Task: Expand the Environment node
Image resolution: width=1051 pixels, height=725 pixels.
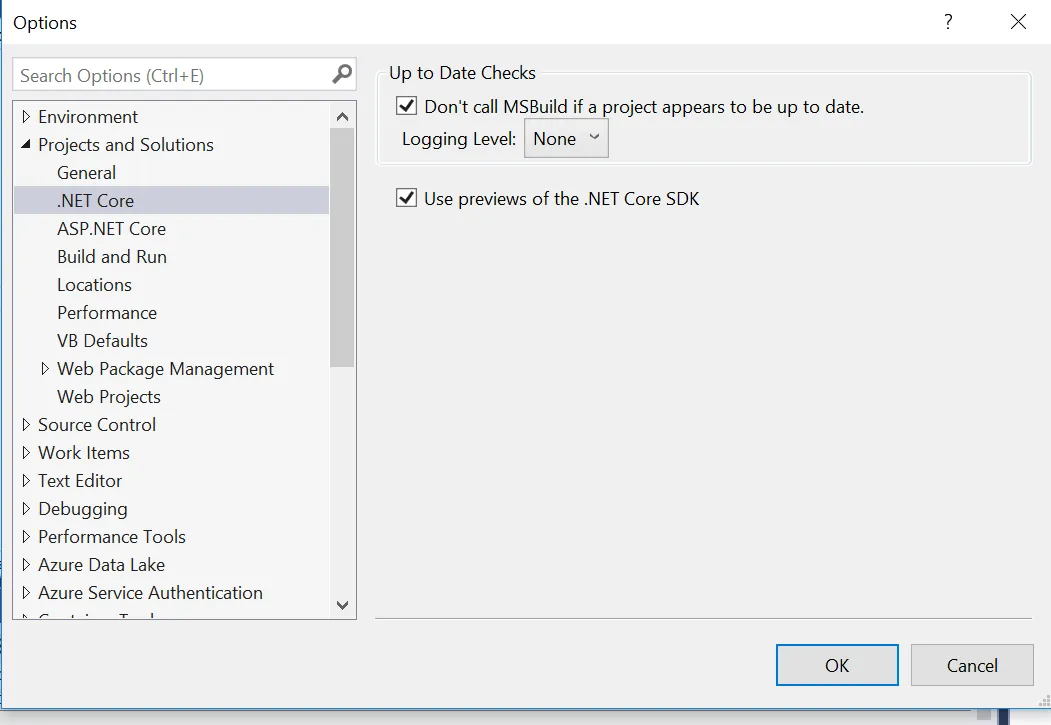Action: [26, 117]
